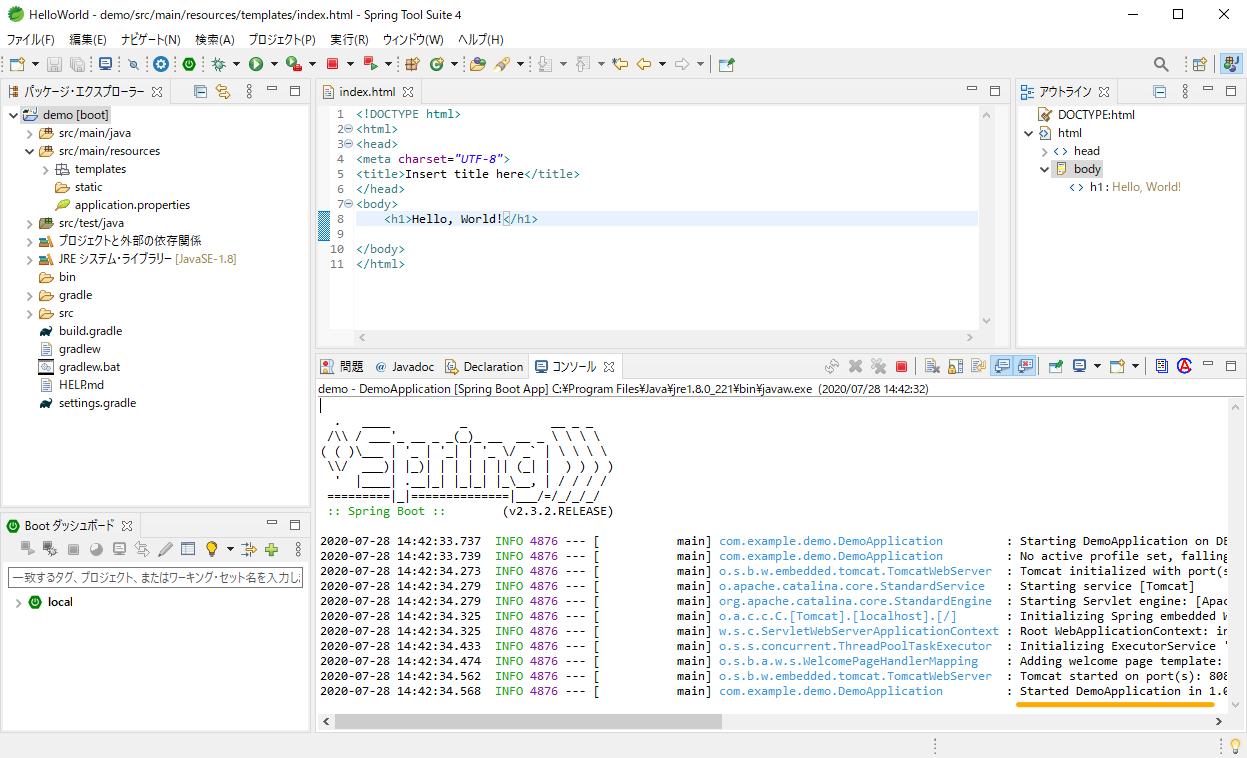This screenshot has width=1247, height=758.
Task: Click the New Java package icon in toolbar
Action: tap(411, 64)
